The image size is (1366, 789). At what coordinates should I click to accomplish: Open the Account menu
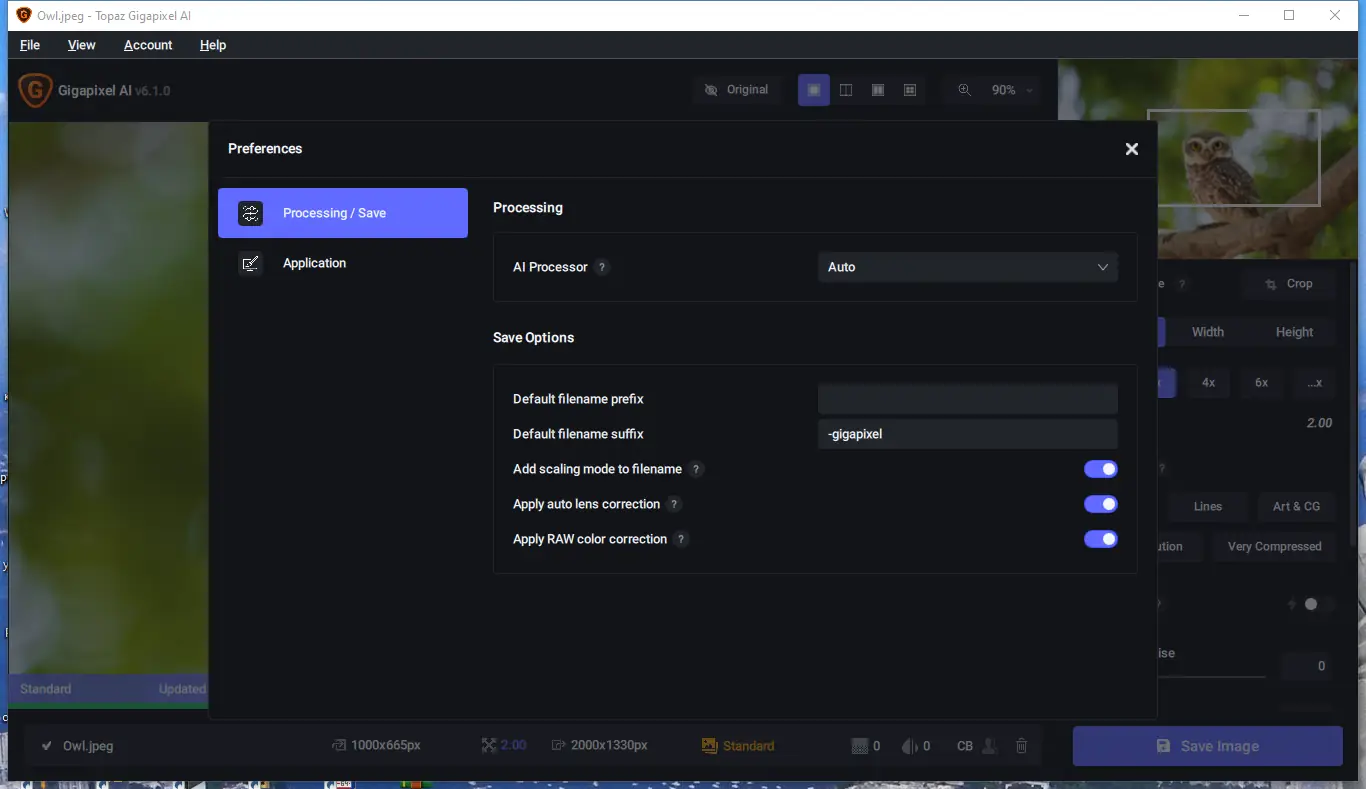(x=148, y=45)
